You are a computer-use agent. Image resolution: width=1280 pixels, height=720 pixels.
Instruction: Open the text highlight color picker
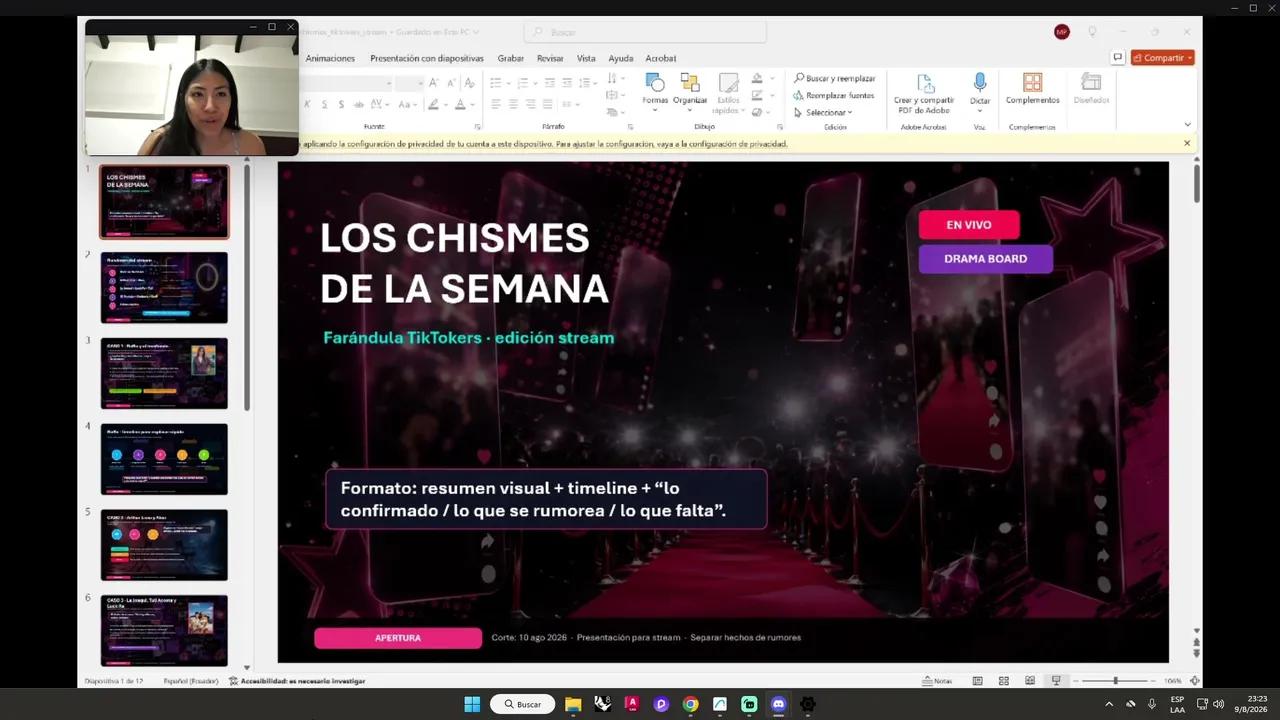point(436,104)
